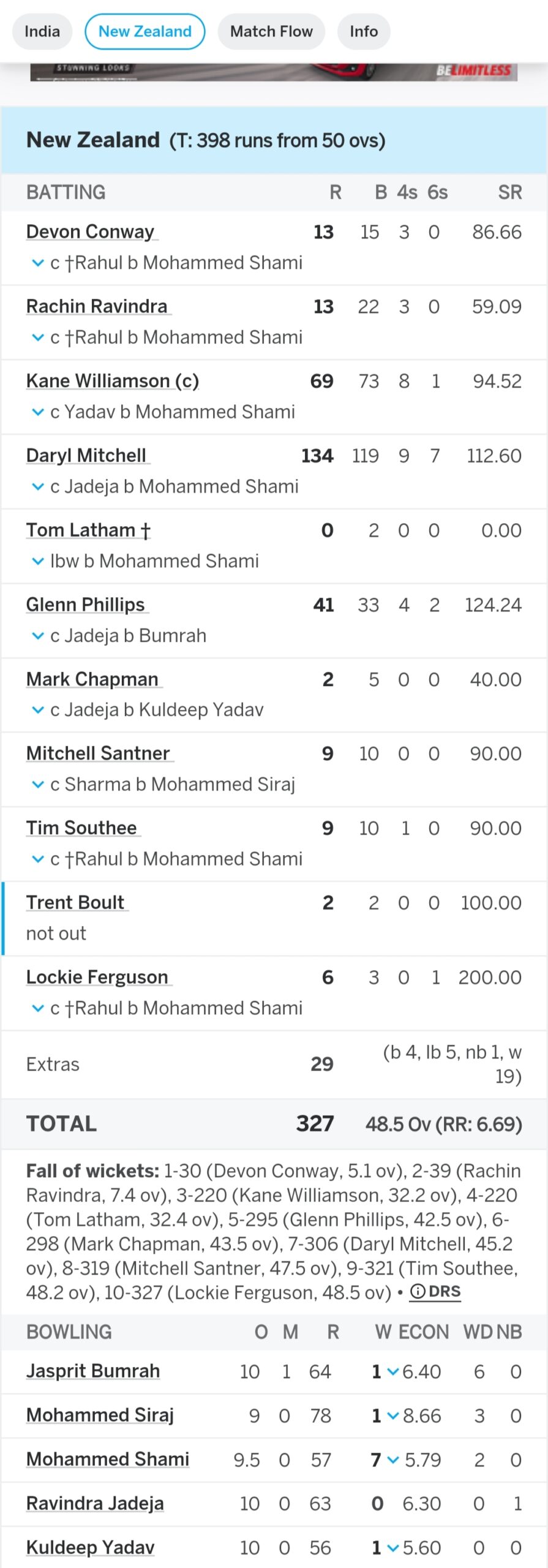Switch to the India innings tab
Viewport: 548px width, 1568px height.
point(42,31)
